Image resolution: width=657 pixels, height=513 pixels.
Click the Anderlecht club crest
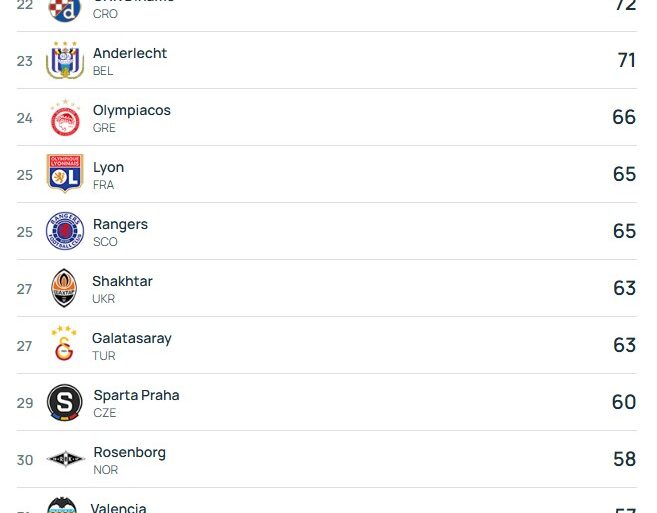click(65, 61)
